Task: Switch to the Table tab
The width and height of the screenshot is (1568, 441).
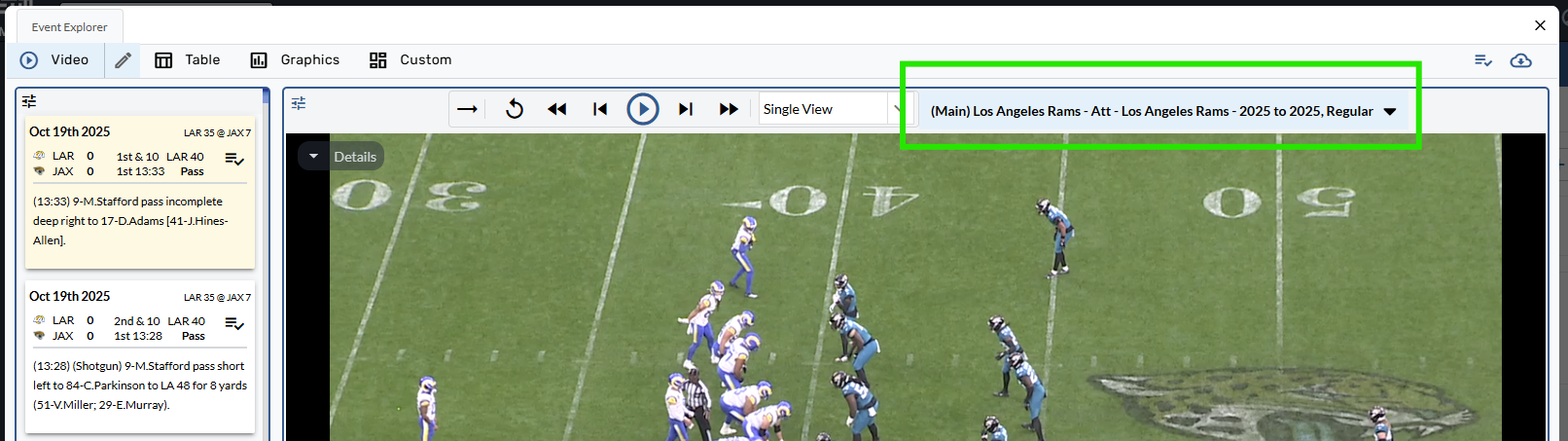Action: [x=188, y=60]
